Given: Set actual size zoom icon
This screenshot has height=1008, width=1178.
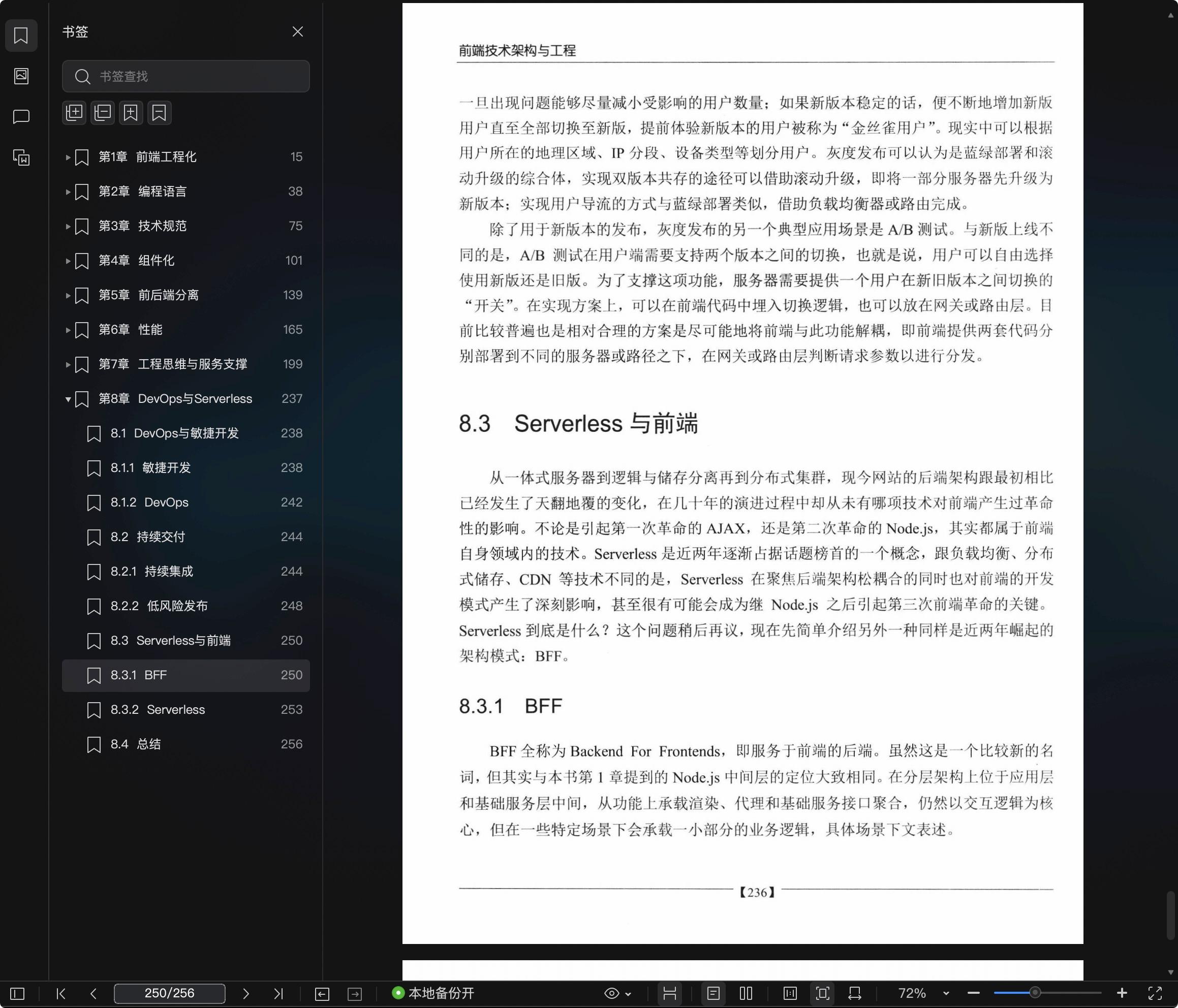Looking at the screenshot, I should 790,993.
